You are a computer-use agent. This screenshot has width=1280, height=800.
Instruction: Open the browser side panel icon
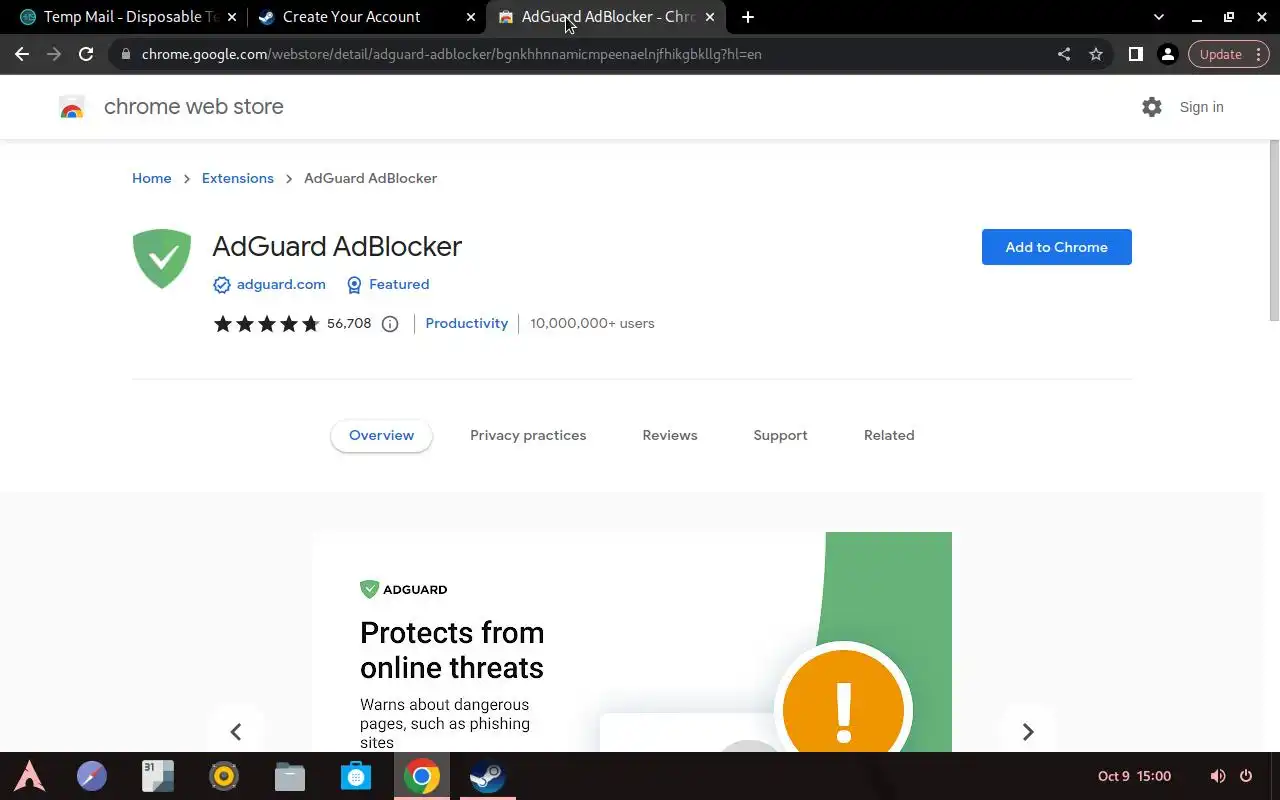coord(1135,54)
